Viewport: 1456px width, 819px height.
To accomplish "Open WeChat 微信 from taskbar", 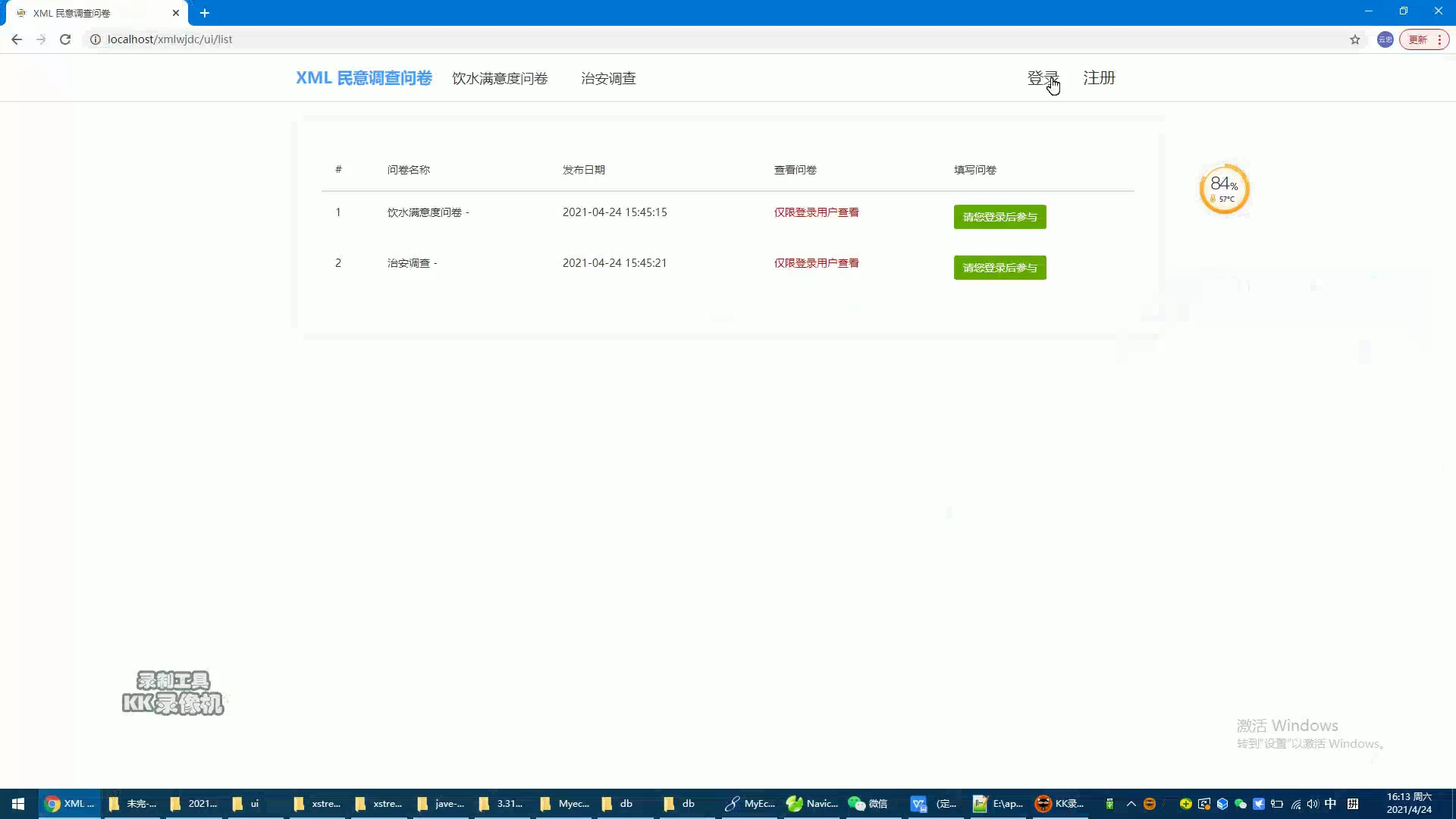I will [x=868, y=804].
